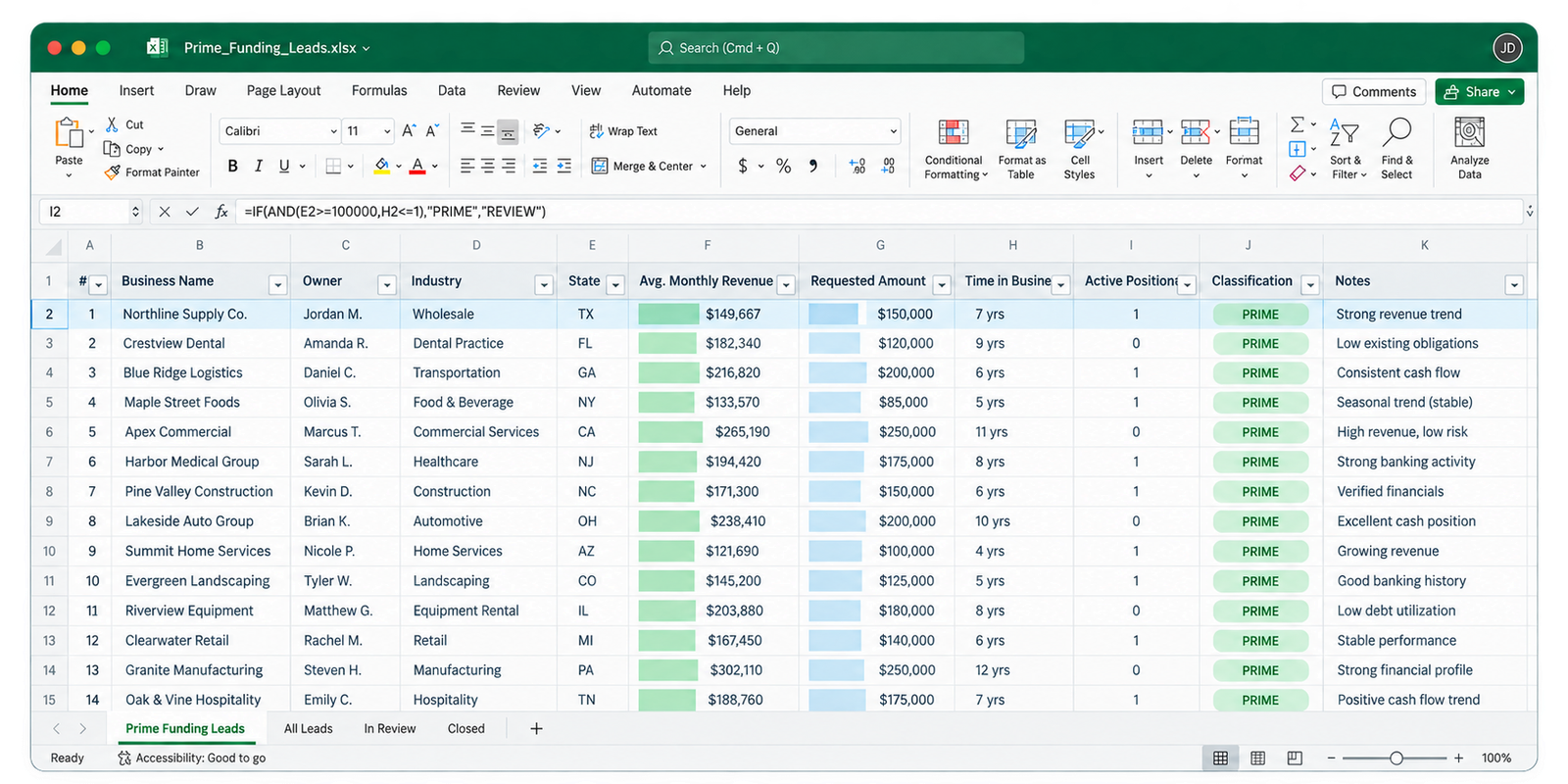Click the zoom in plus button
1568x784 pixels.
[x=1458, y=759]
